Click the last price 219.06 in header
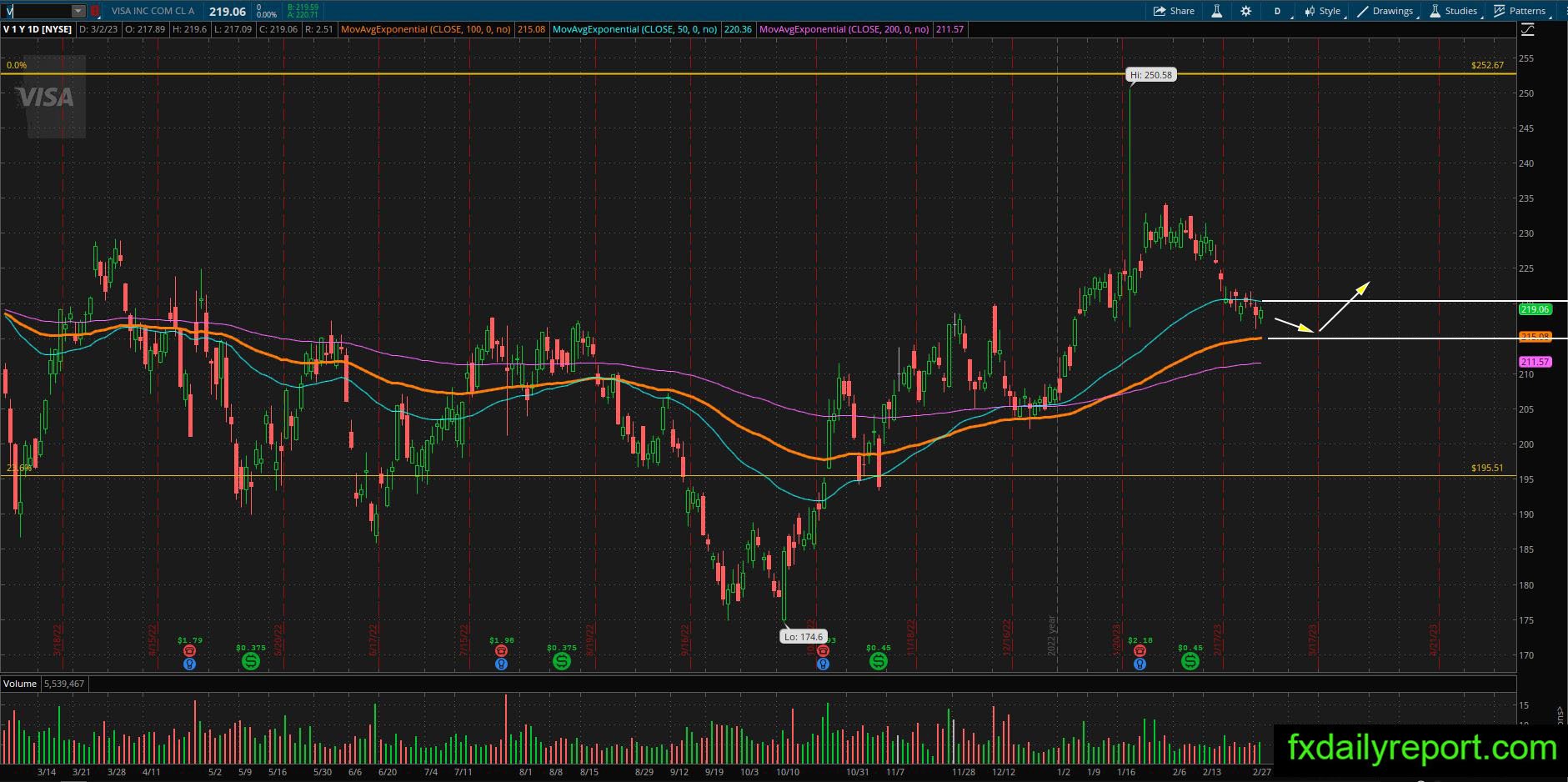 (228, 12)
